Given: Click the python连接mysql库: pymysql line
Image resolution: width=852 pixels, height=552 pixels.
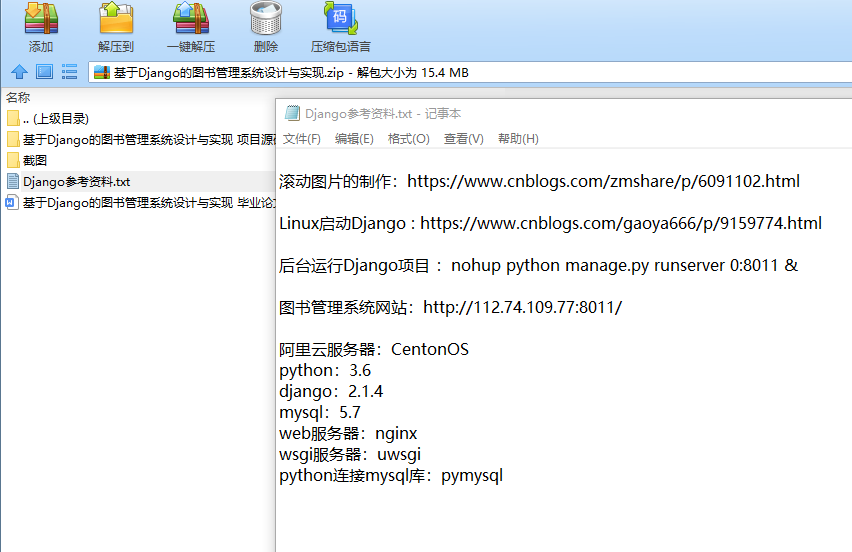Looking at the screenshot, I should (391, 475).
